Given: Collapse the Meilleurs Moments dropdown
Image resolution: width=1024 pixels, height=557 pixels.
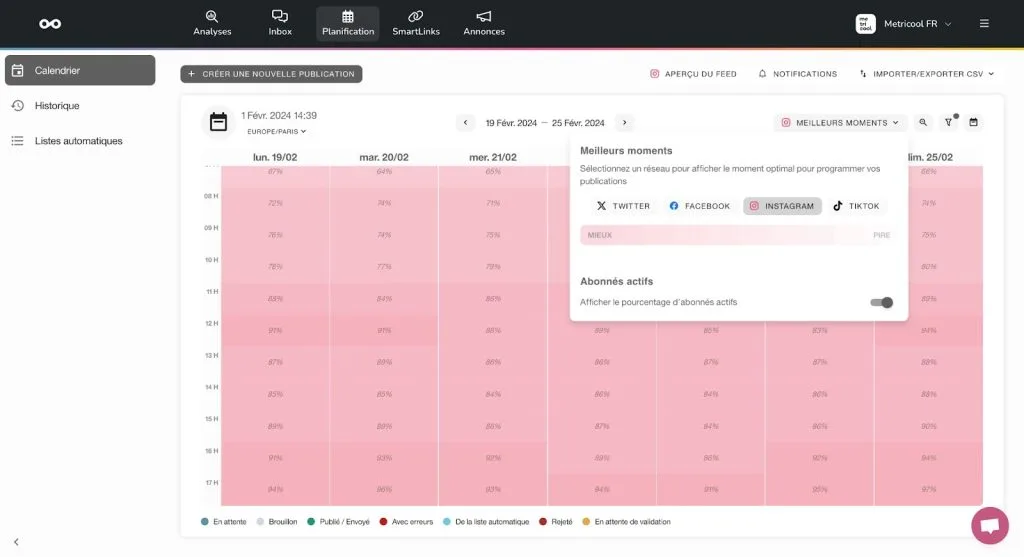Looking at the screenshot, I should (x=840, y=123).
